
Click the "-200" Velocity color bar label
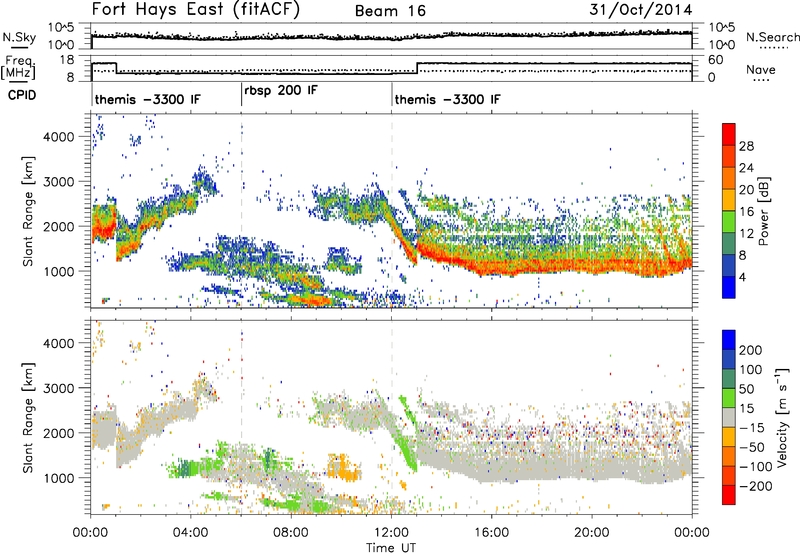tap(755, 486)
